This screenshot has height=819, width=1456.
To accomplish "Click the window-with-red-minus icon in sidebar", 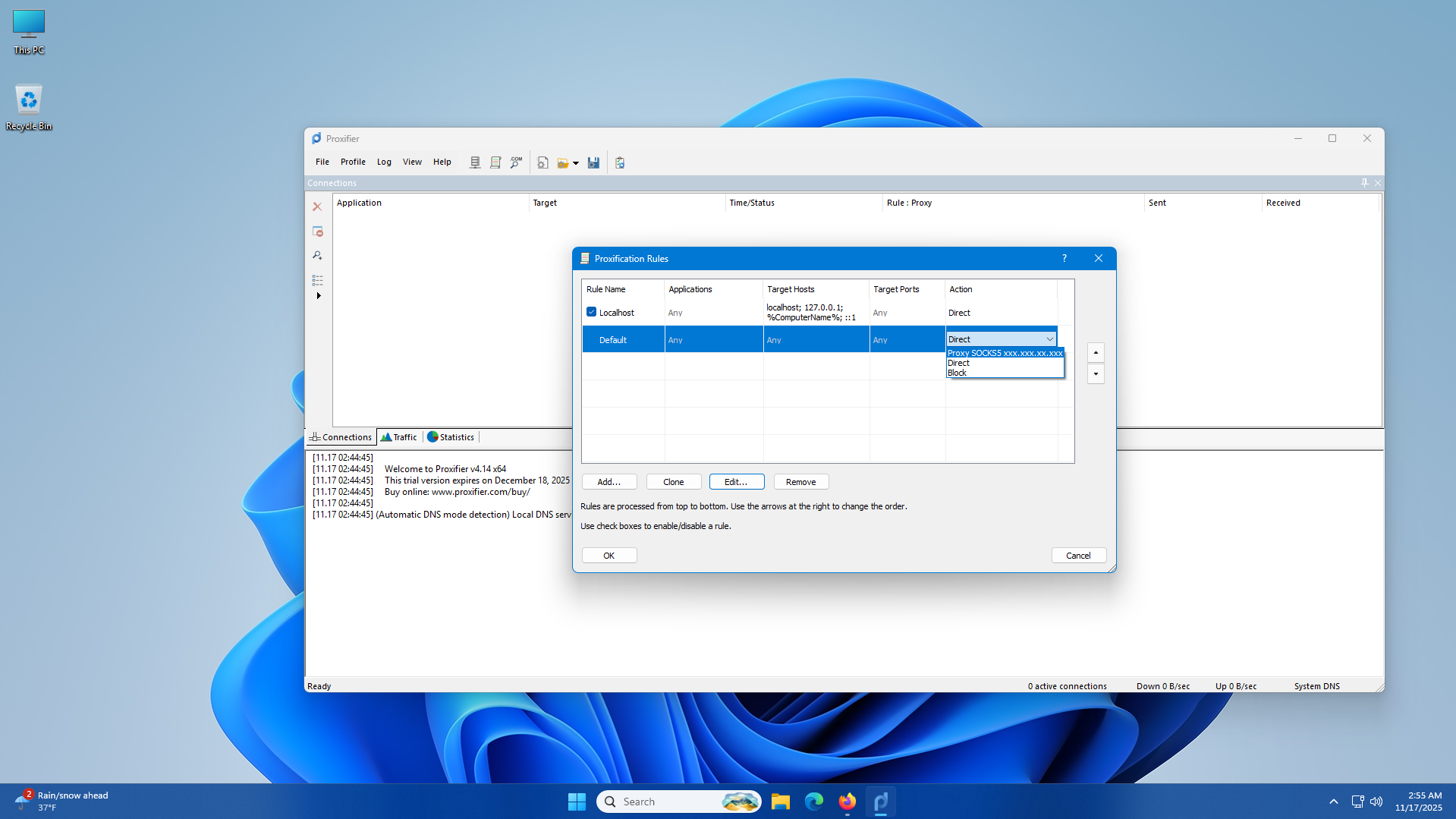I will tap(317, 231).
